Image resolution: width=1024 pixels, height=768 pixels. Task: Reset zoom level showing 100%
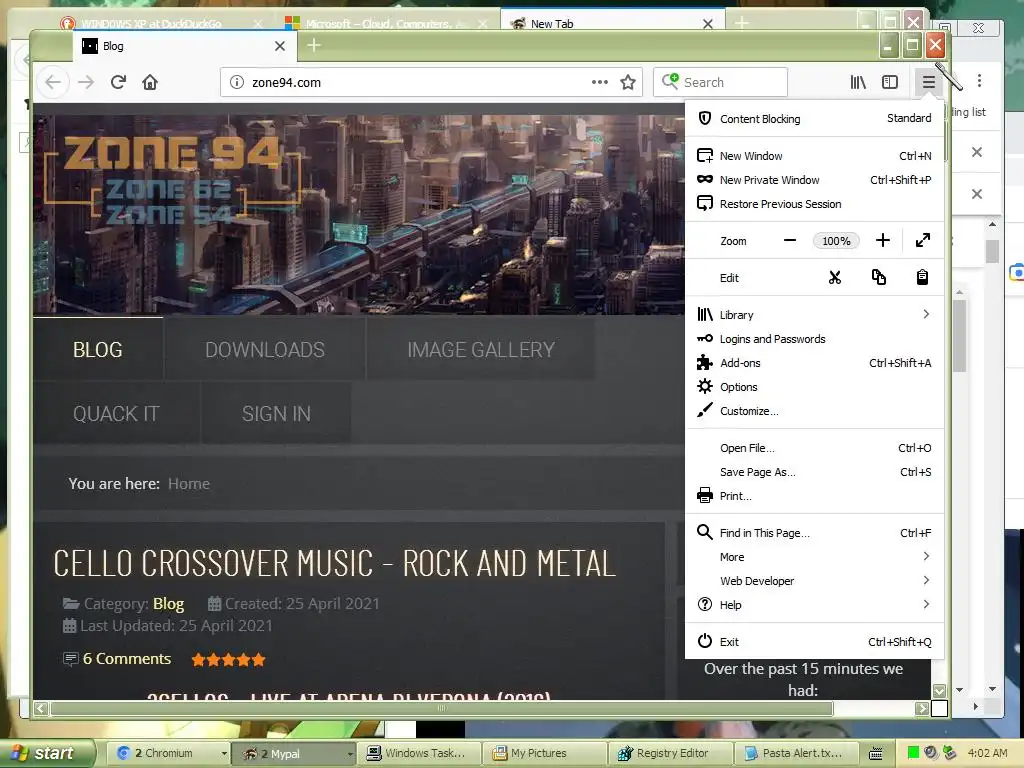pos(836,241)
